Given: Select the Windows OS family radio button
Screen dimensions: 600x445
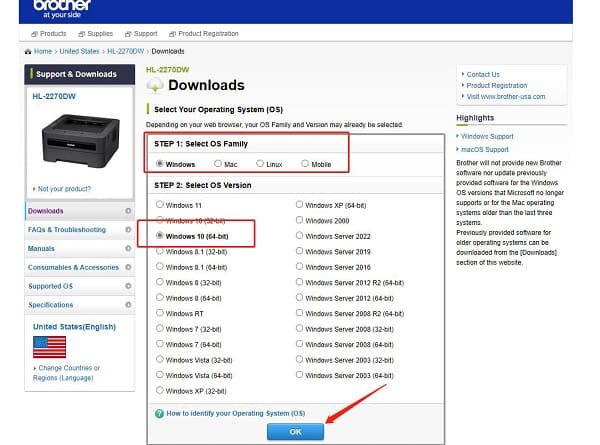Looking at the screenshot, I should point(160,164).
